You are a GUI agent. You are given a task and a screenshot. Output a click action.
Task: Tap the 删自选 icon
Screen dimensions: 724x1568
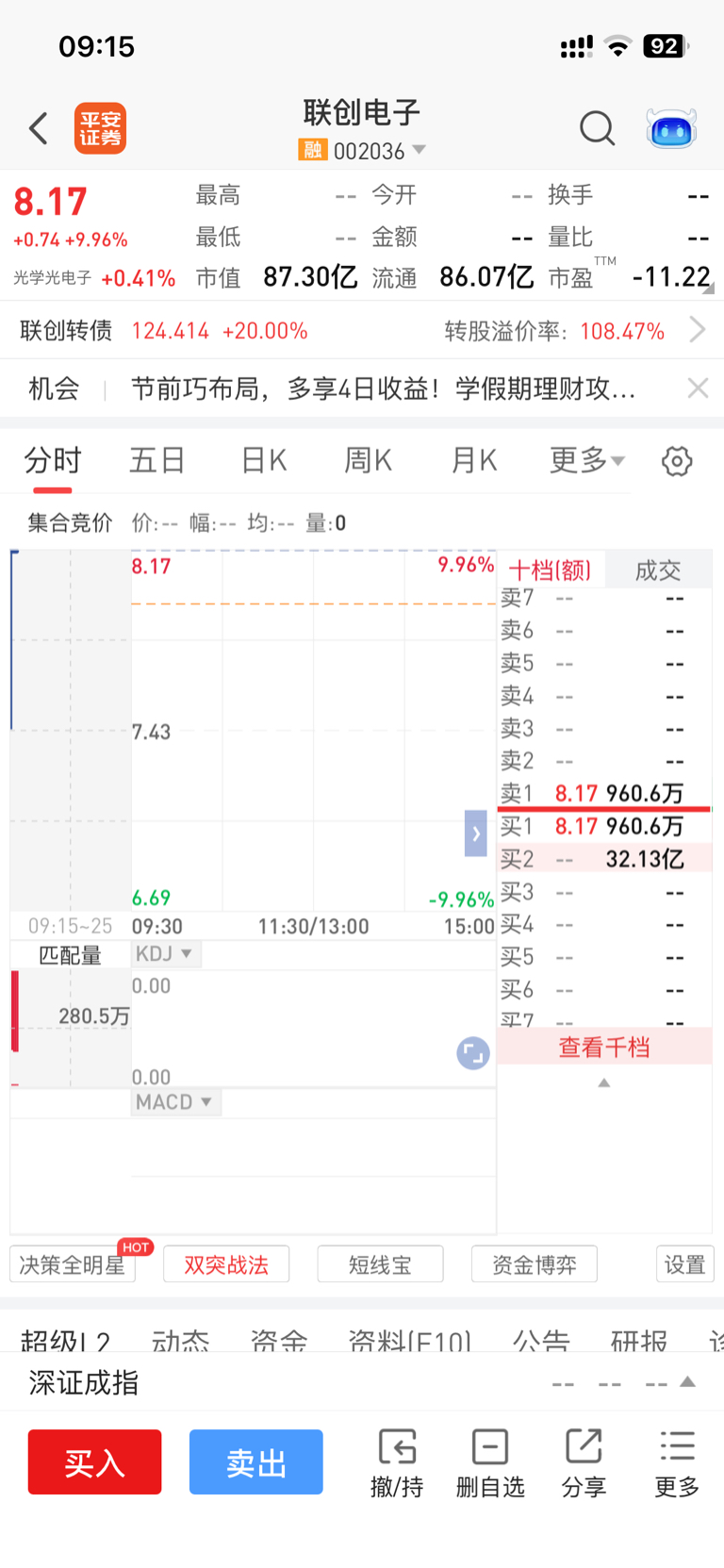pyautogui.click(x=489, y=1463)
